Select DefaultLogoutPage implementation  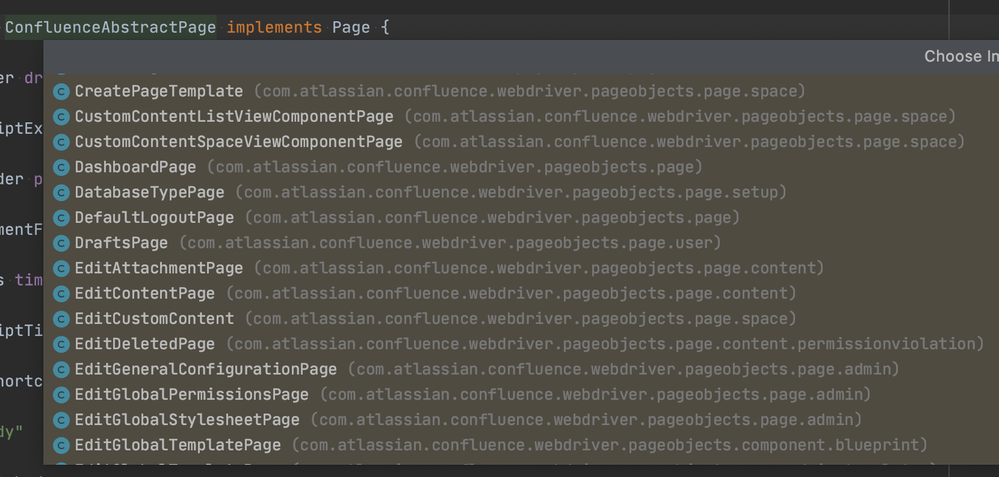(521, 218)
